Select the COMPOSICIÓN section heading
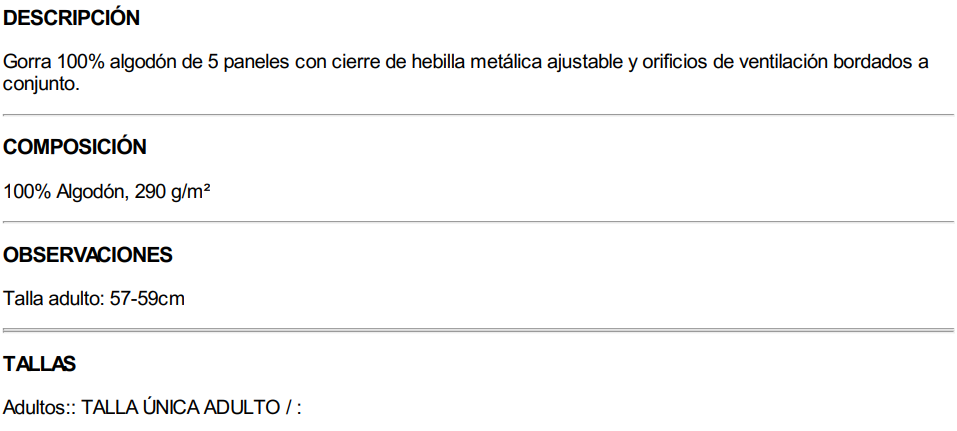Screen dimensions: 957x431 pos(75,147)
